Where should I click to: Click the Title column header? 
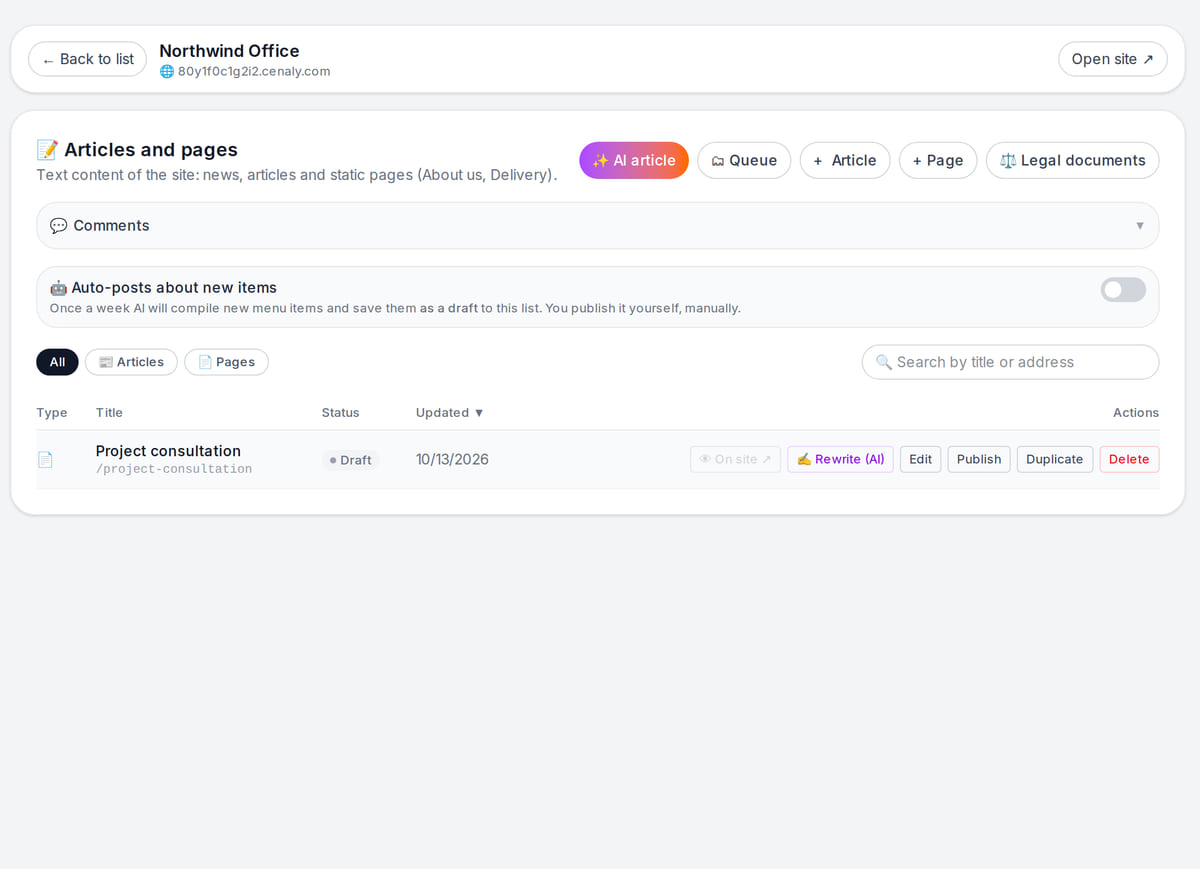[109, 413]
